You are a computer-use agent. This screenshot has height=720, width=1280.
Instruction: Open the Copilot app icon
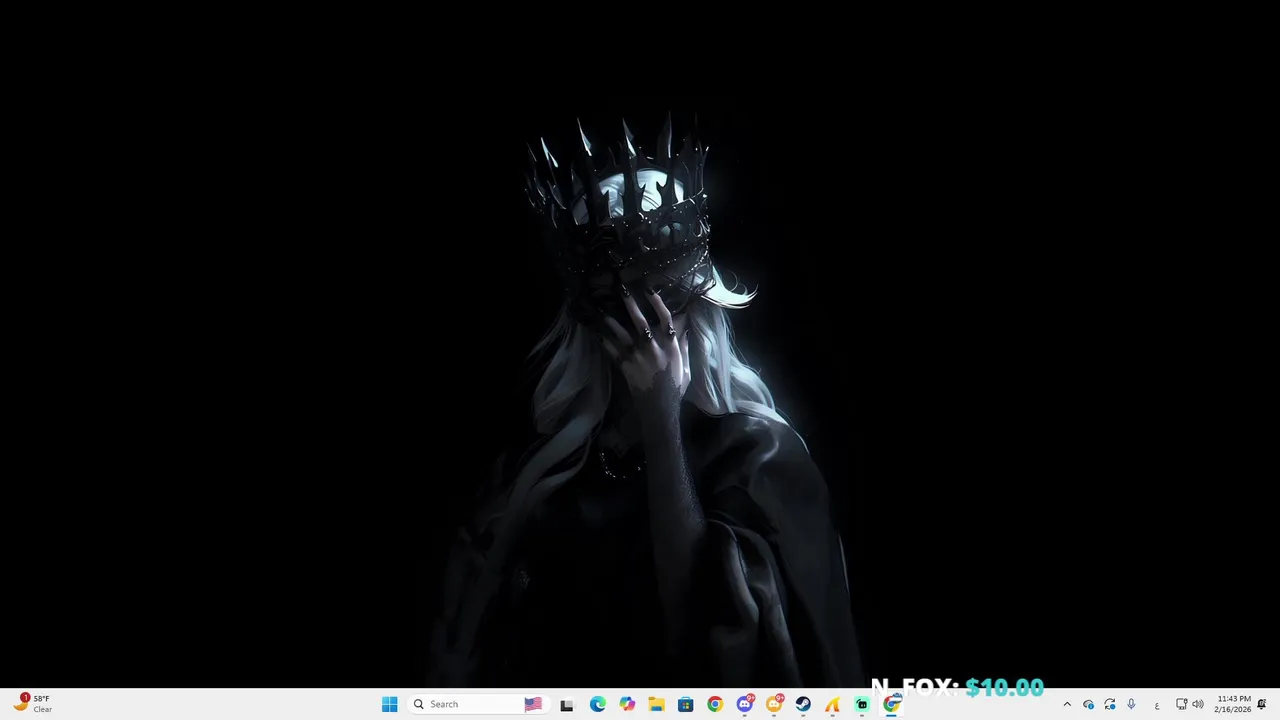pos(627,704)
